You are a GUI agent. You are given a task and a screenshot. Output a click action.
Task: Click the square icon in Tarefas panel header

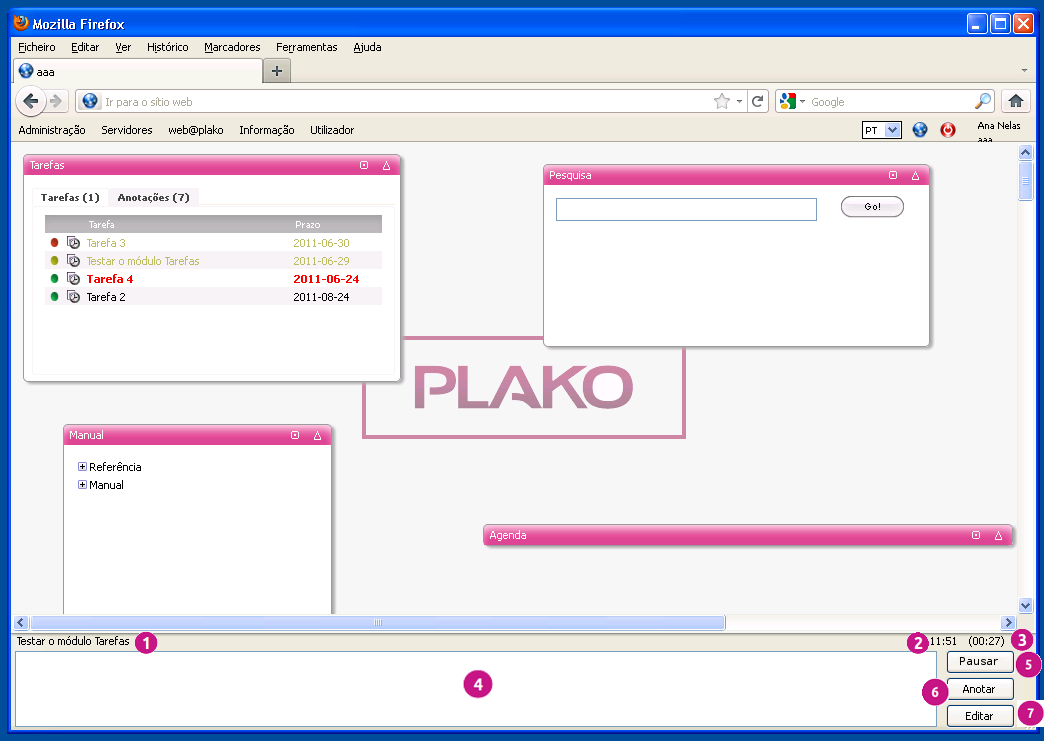[x=364, y=165]
